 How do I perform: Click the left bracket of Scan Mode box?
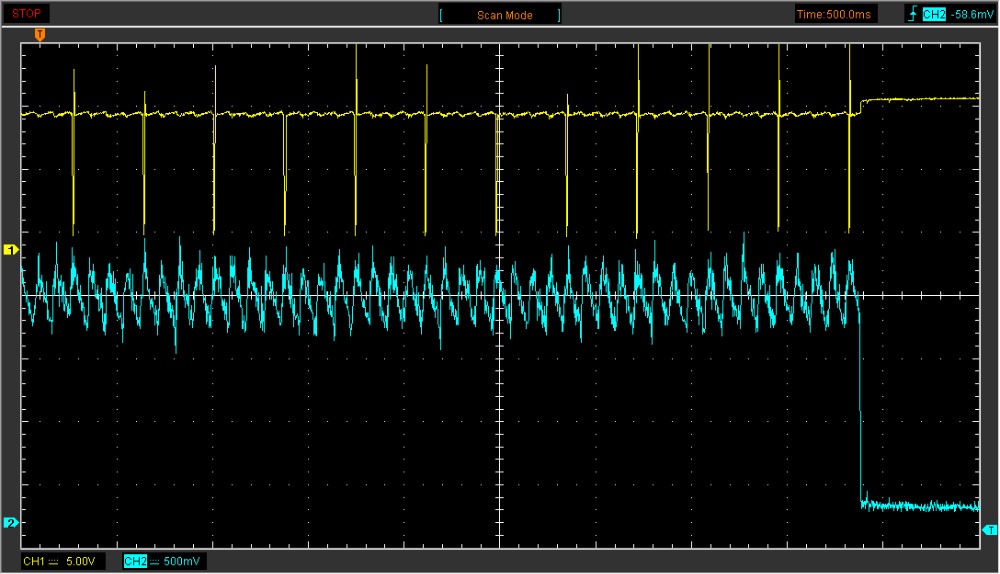point(441,15)
